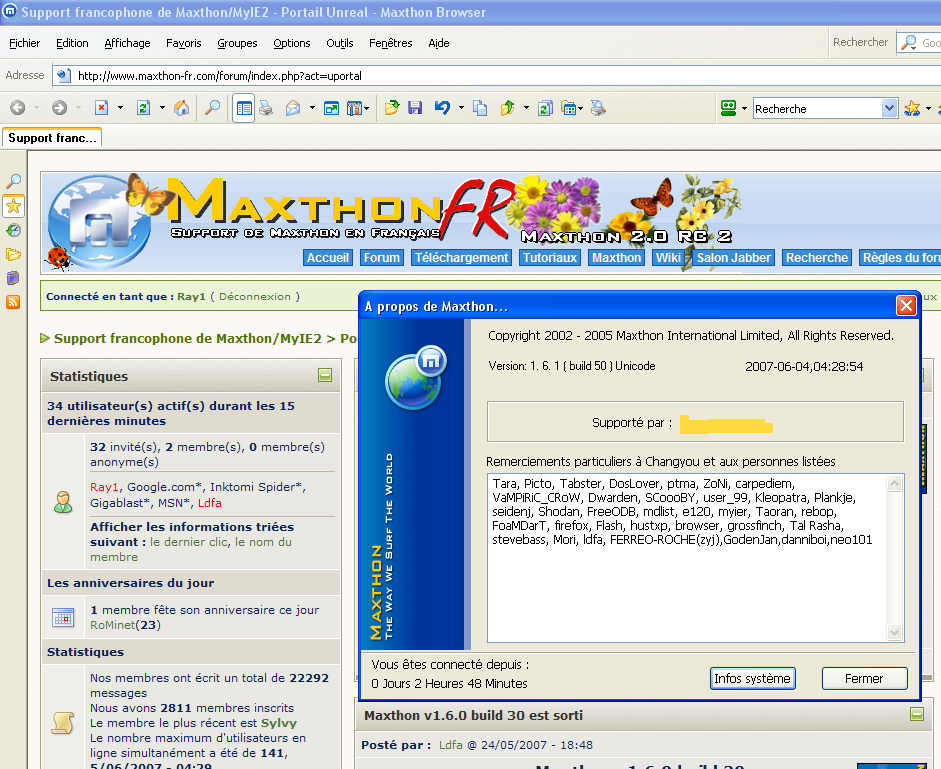Open sidebar History globe icon

tap(13, 230)
